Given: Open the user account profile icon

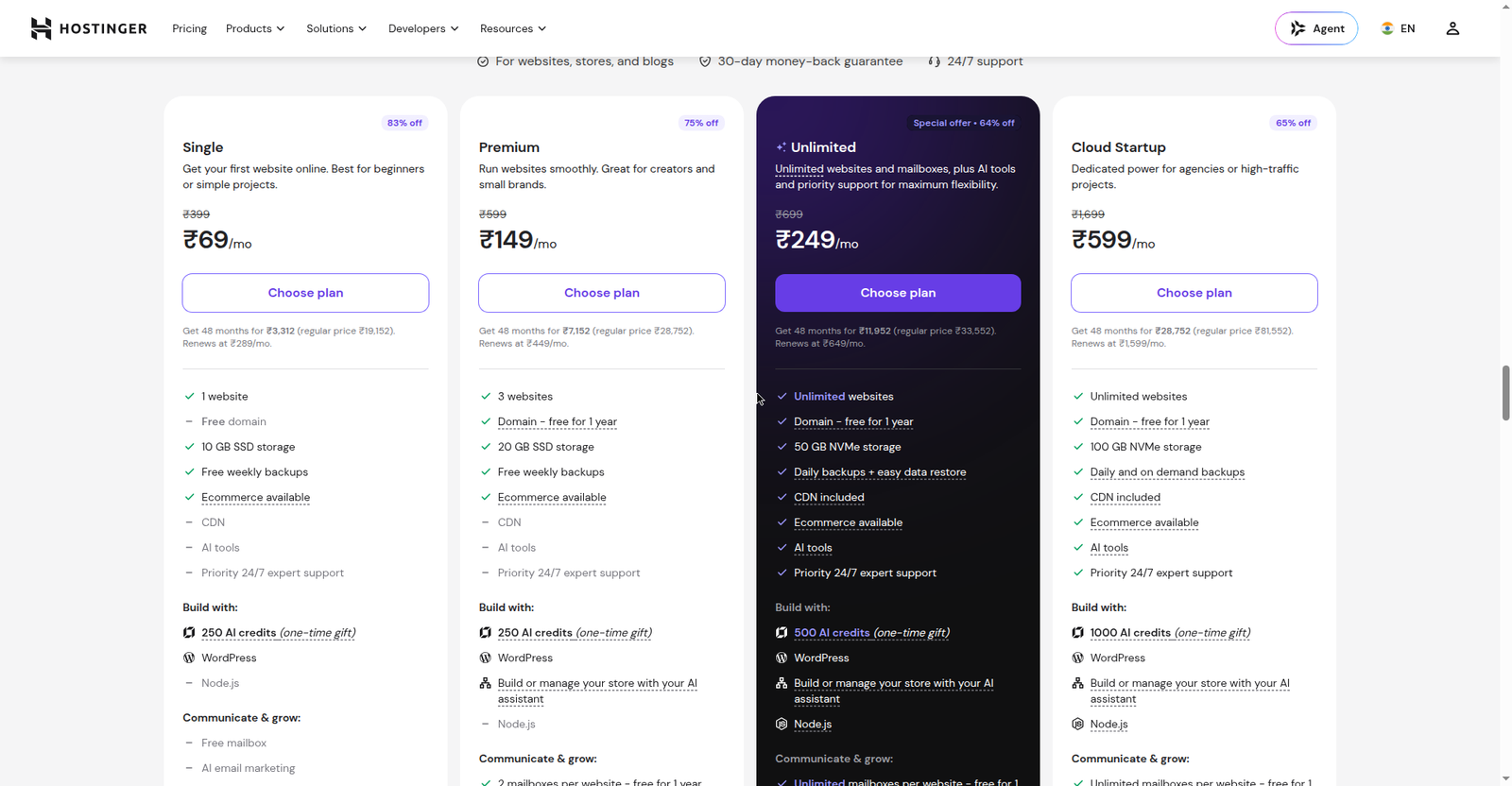Looking at the screenshot, I should pyautogui.click(x=1452, y=28).
